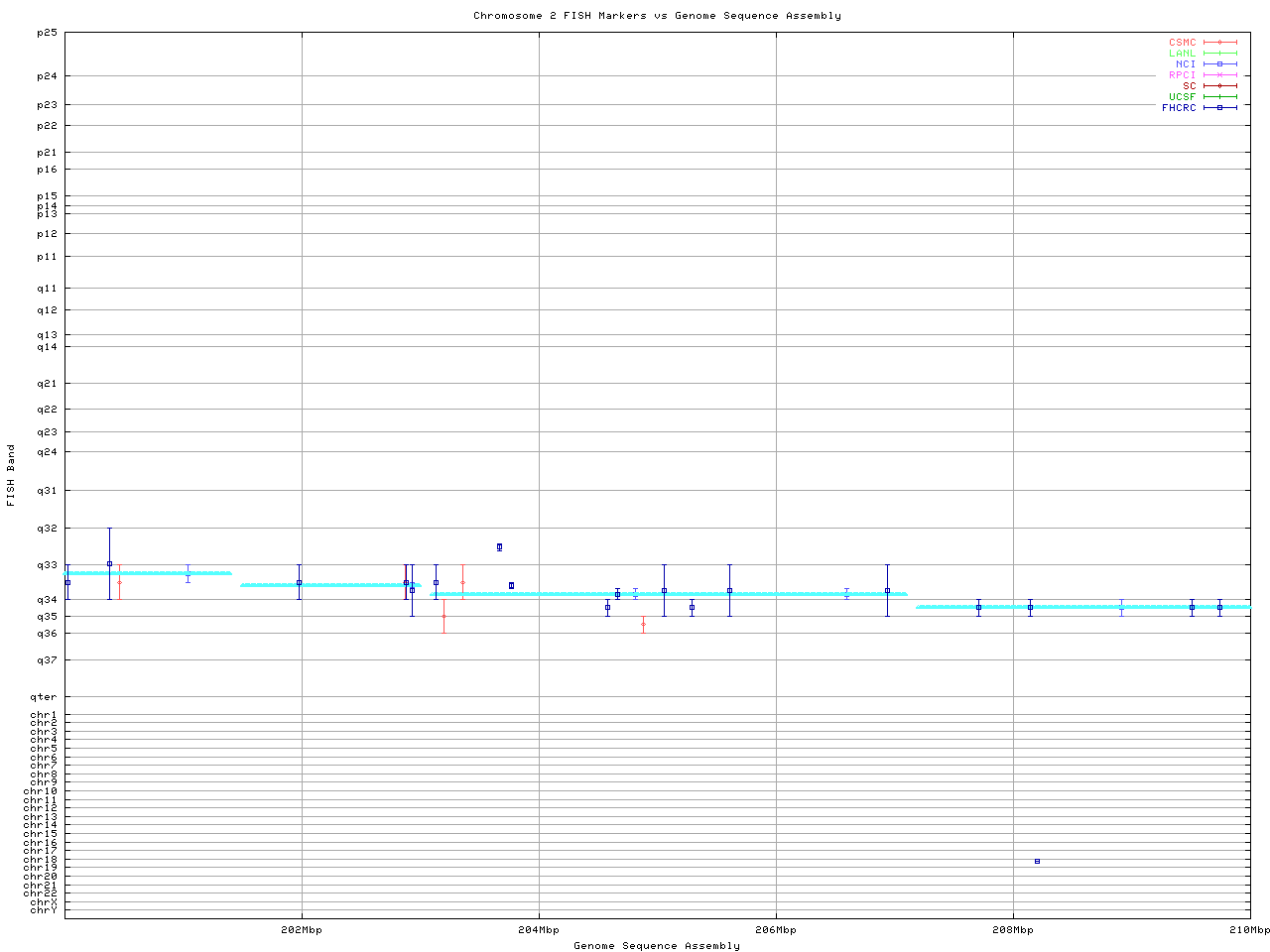Click the 204Mbp x-axis tick label
Screen dimensions: 1270x952
[539, 930]
